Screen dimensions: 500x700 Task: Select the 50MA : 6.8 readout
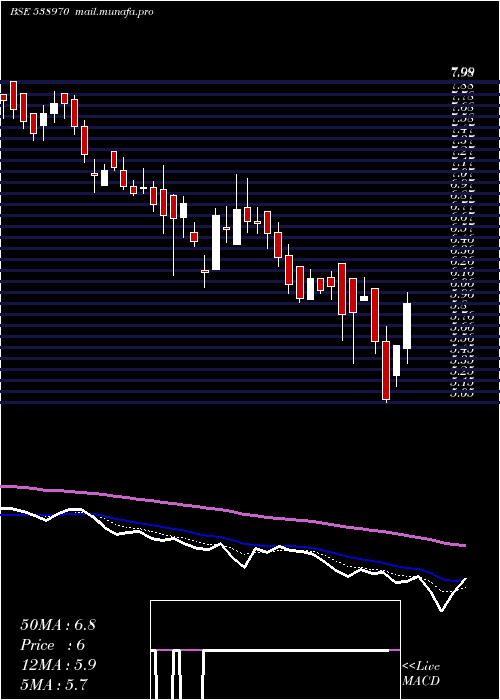tap(58, 624)
